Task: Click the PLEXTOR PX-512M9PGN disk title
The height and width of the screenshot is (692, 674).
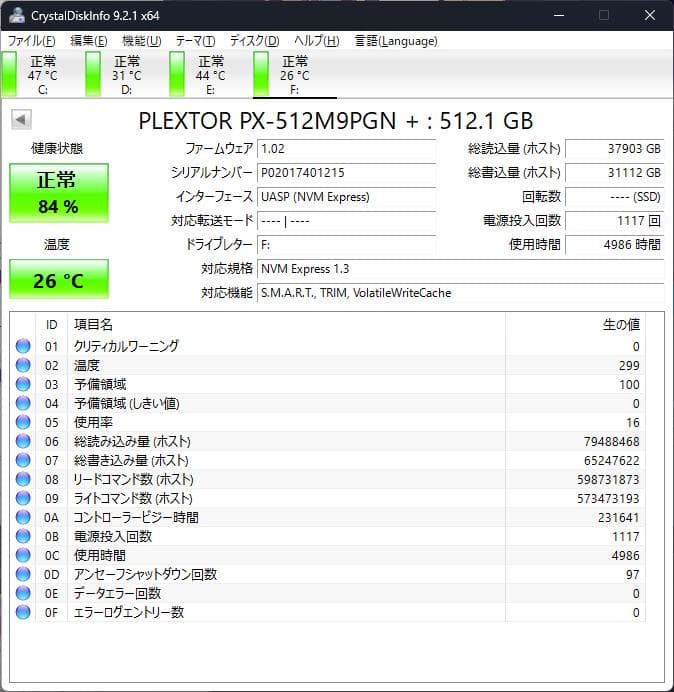Action: [x=336, y=120]
